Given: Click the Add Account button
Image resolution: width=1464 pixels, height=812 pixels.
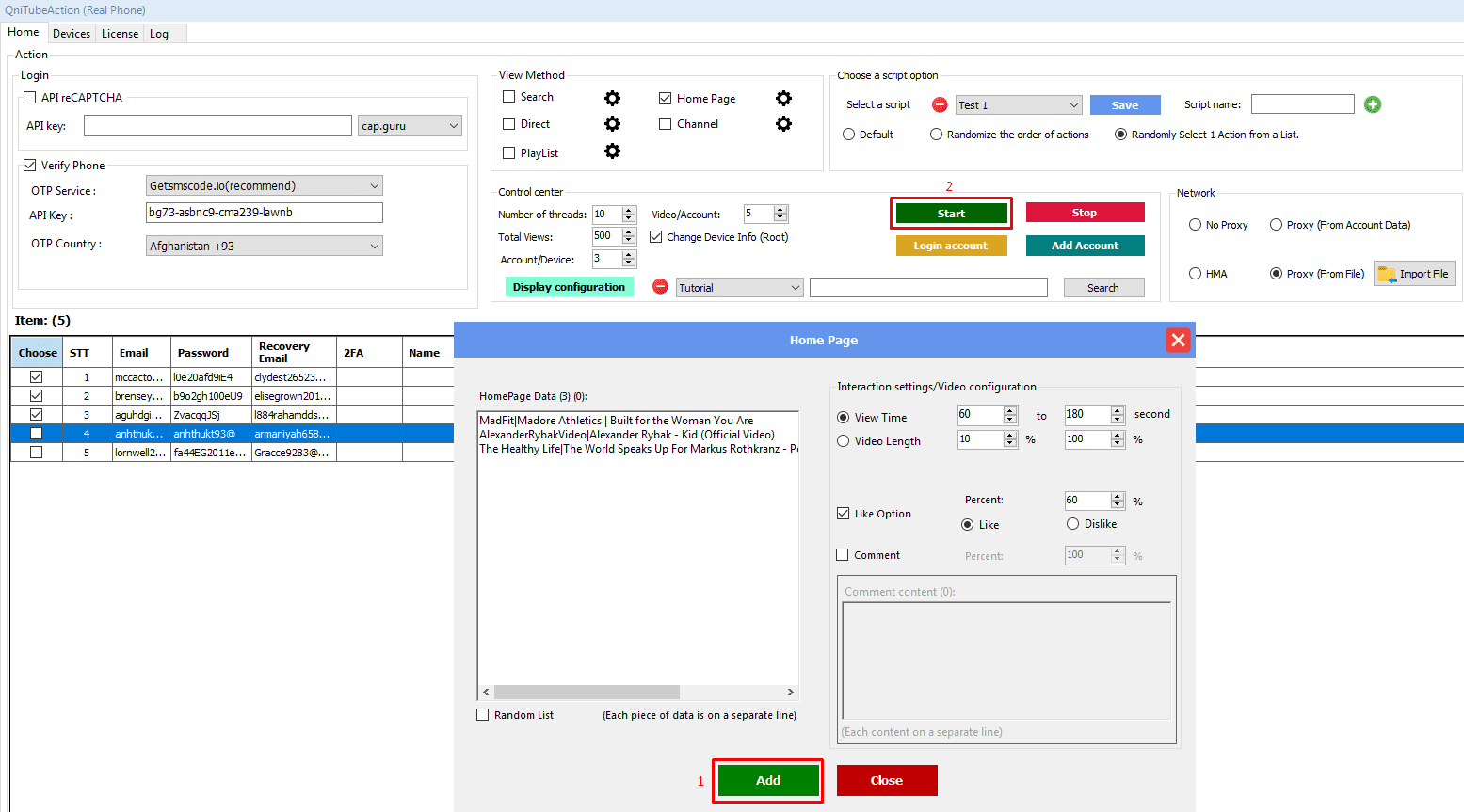Looking at the screenshot, I should [1085, 246].
